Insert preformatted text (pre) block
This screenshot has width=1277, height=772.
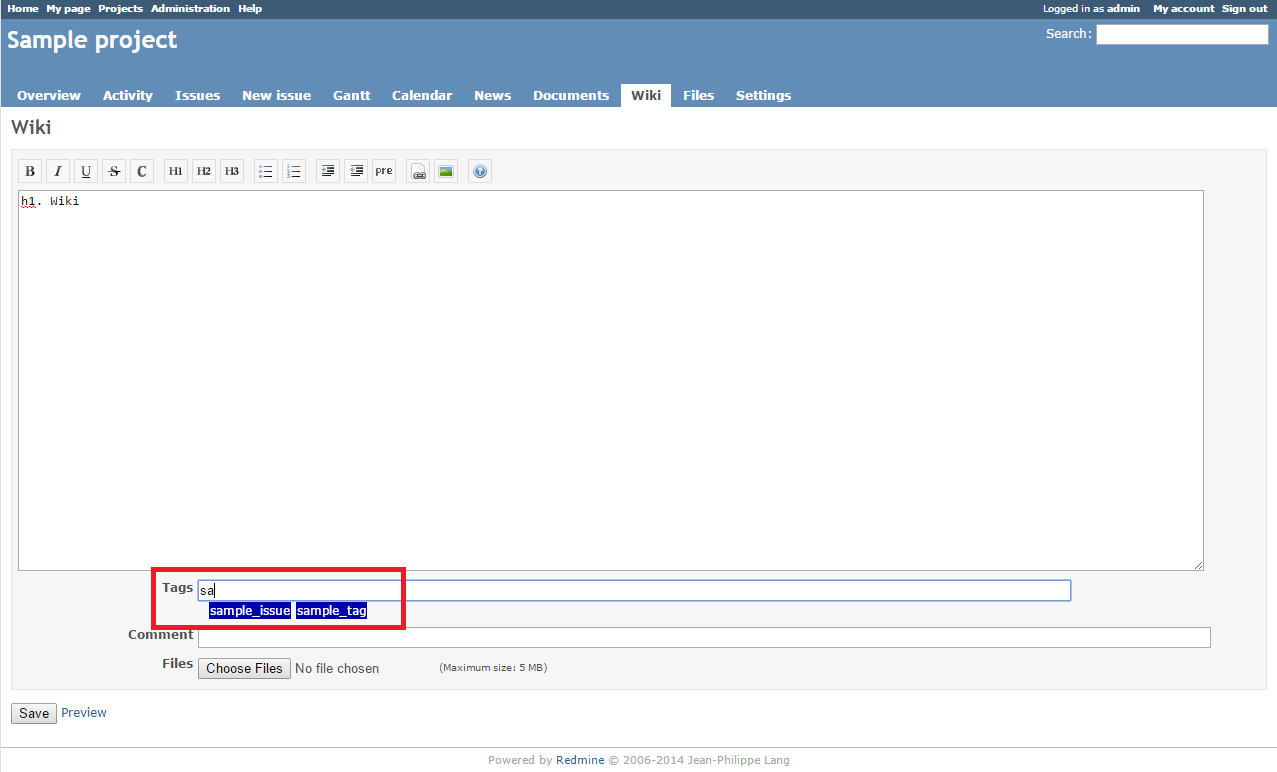[x=384, y=171]
